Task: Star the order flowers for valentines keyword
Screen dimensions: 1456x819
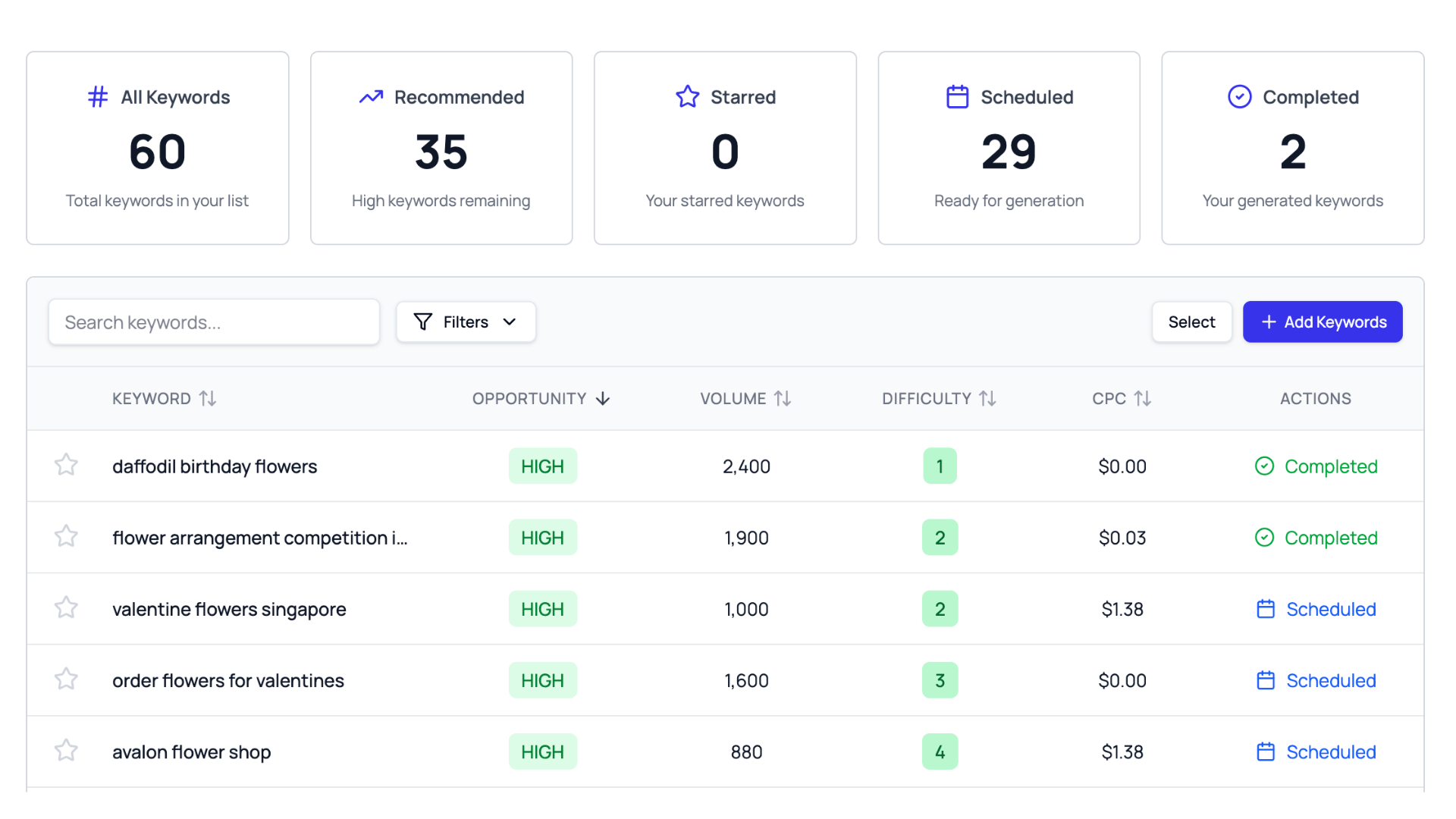Action: pos(66,679)
